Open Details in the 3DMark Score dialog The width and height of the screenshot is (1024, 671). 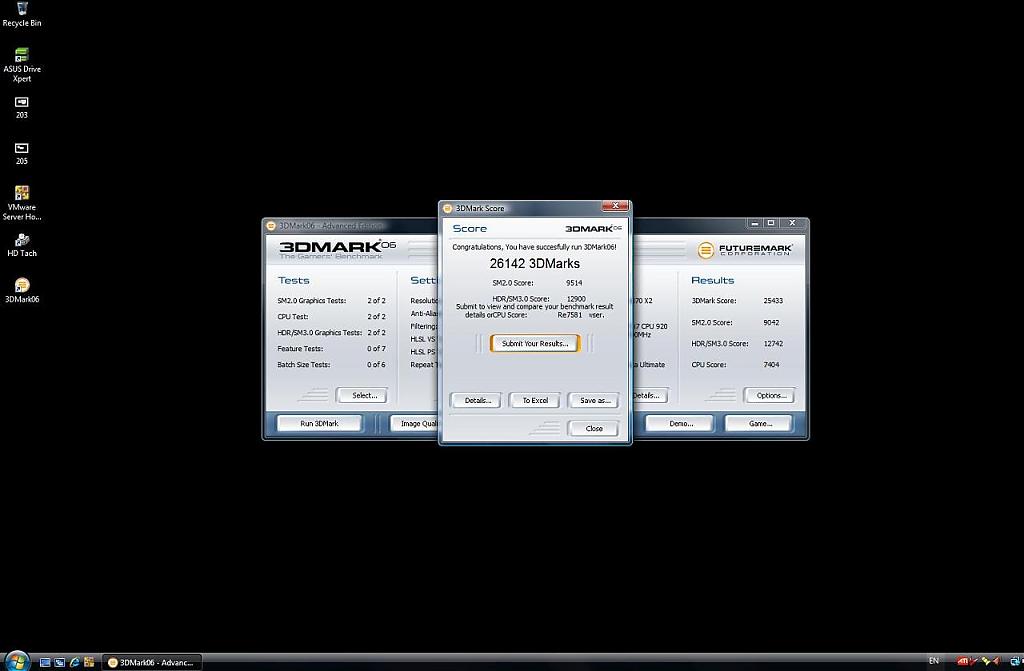tap(477, 401)
